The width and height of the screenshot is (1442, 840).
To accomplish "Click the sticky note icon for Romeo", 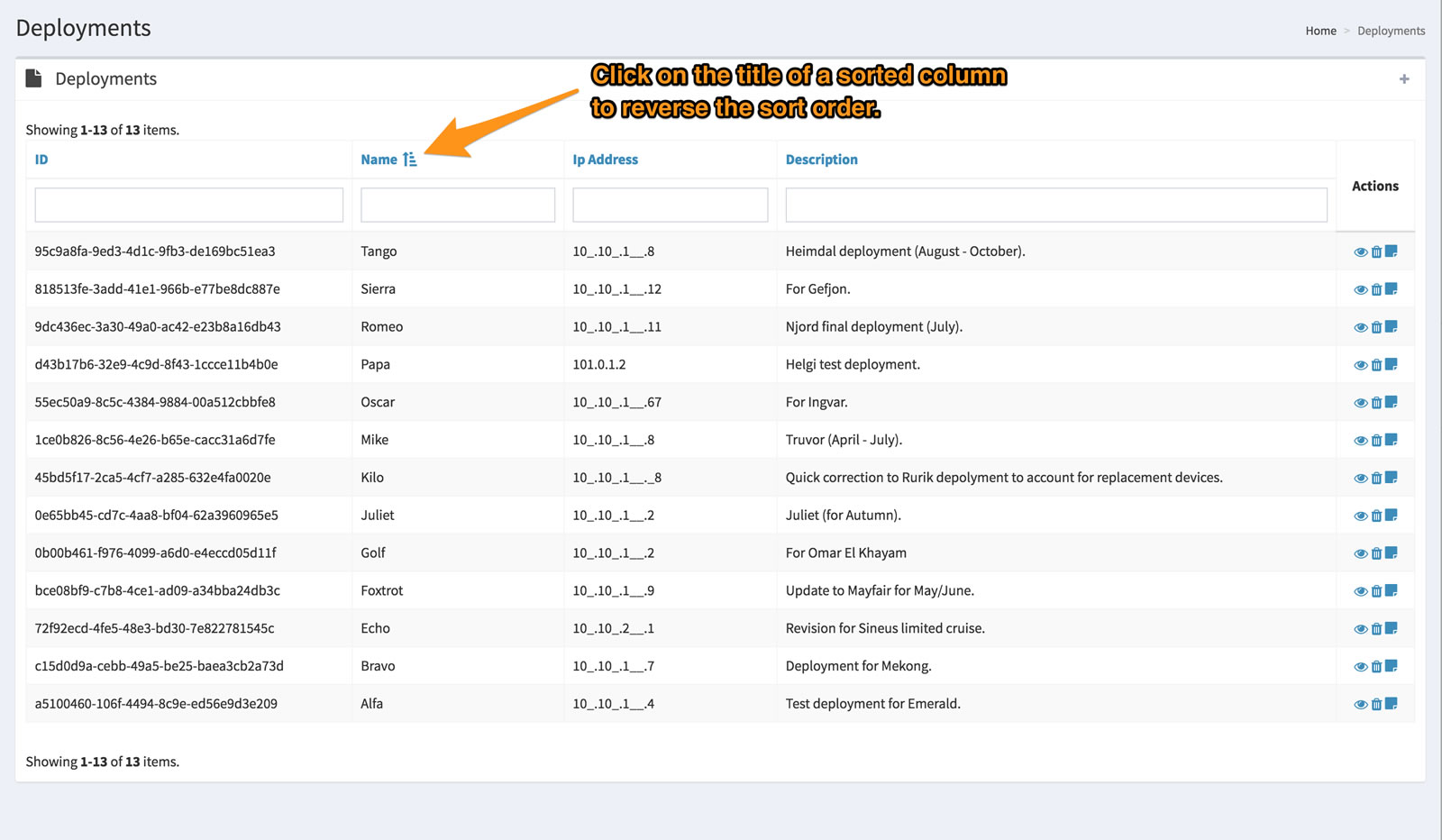I will click(x=1392, y=327).
